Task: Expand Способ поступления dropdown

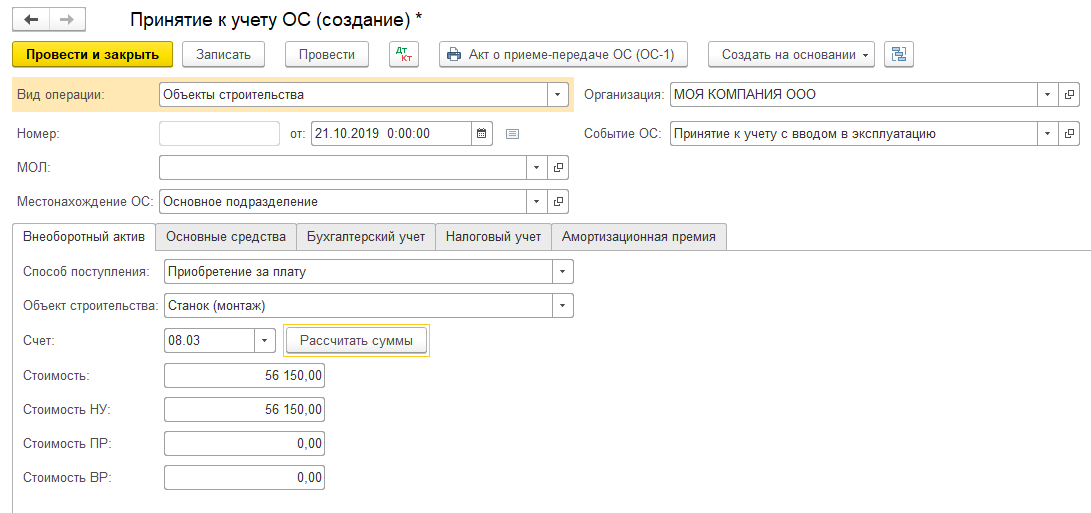Action: [563, 271]
